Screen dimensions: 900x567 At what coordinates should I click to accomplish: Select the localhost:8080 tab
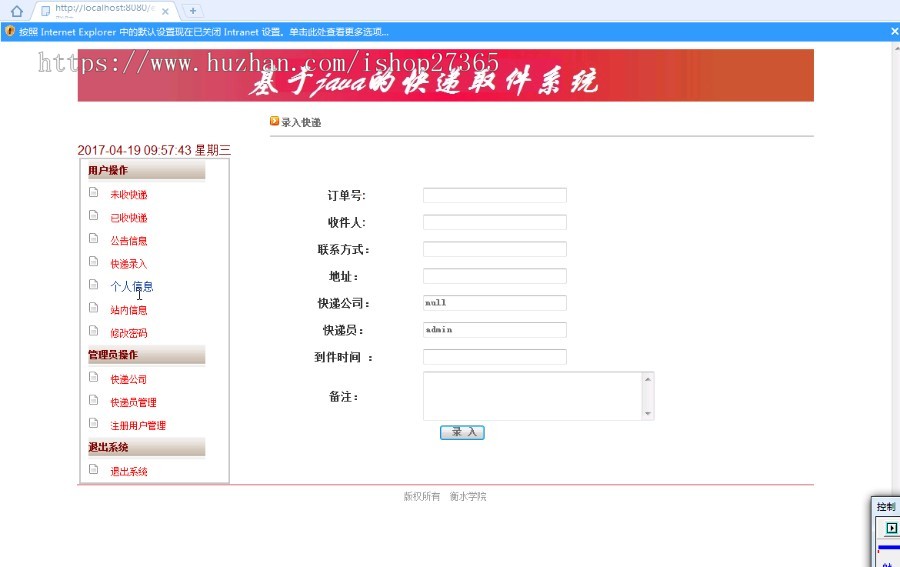(104, 9)
